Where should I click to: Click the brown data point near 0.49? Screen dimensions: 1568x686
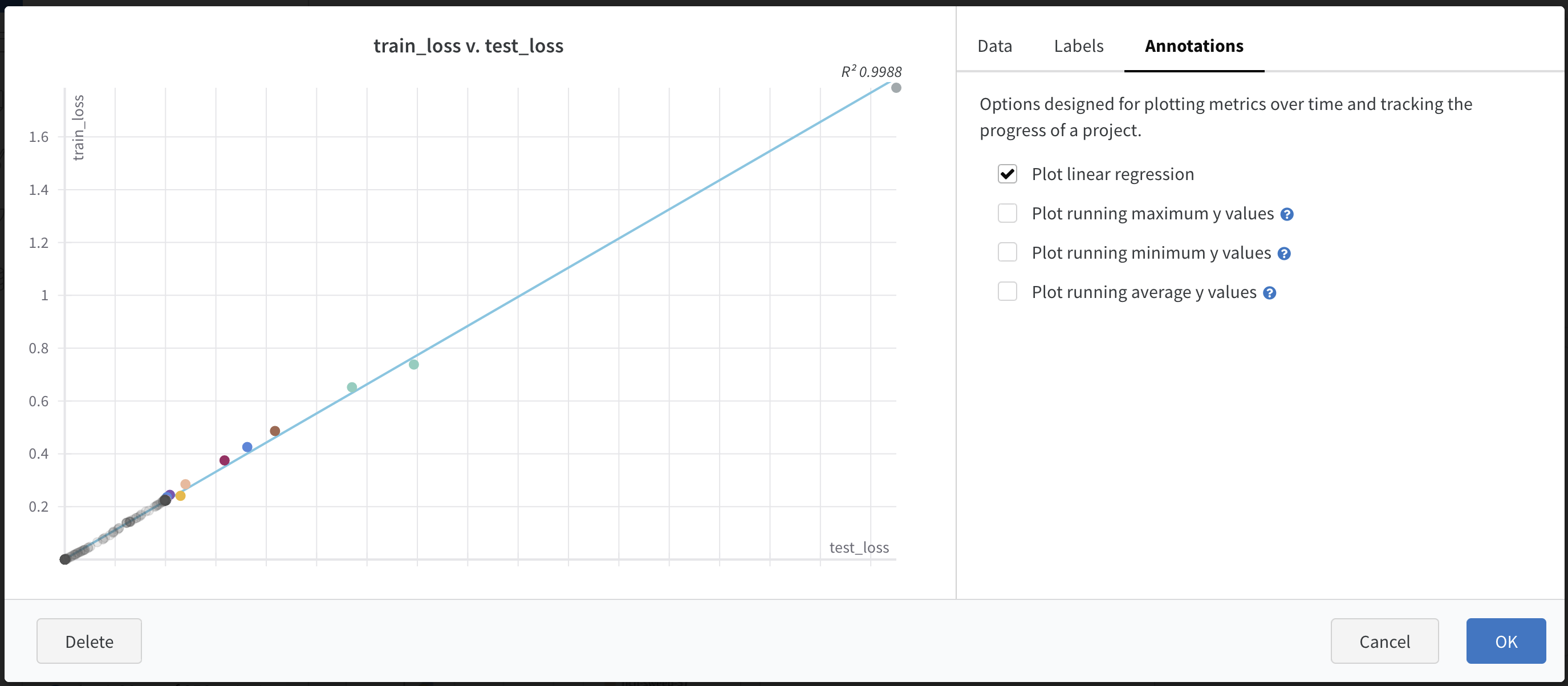point(276,431)
